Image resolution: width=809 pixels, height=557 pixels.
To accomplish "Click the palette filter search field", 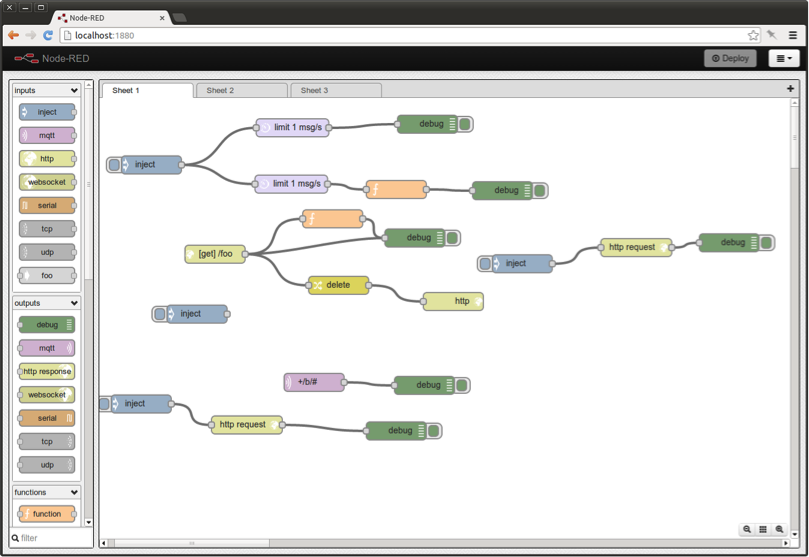I will tap(52, 538).
